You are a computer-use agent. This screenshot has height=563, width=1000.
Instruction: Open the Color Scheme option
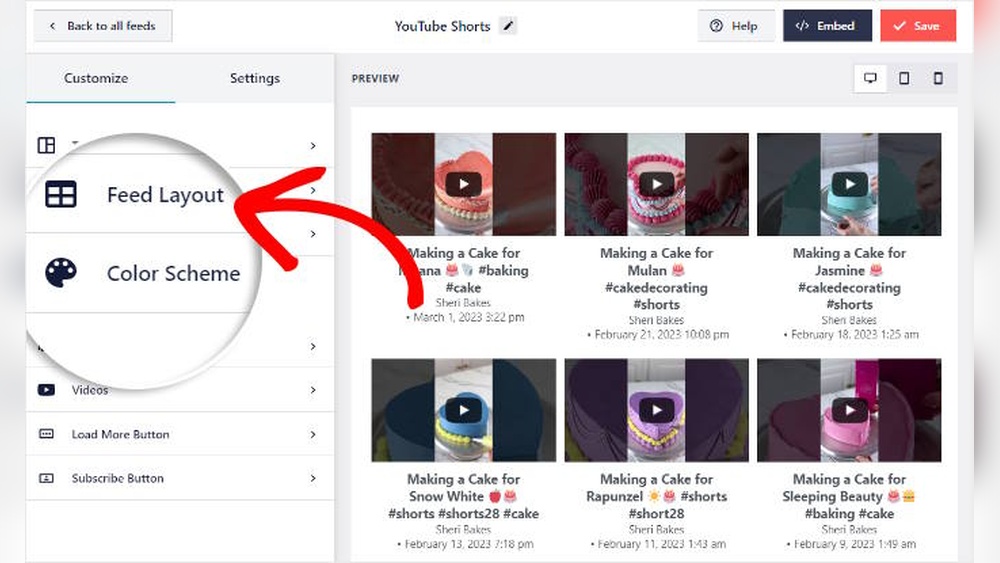(x=173, y=273)
